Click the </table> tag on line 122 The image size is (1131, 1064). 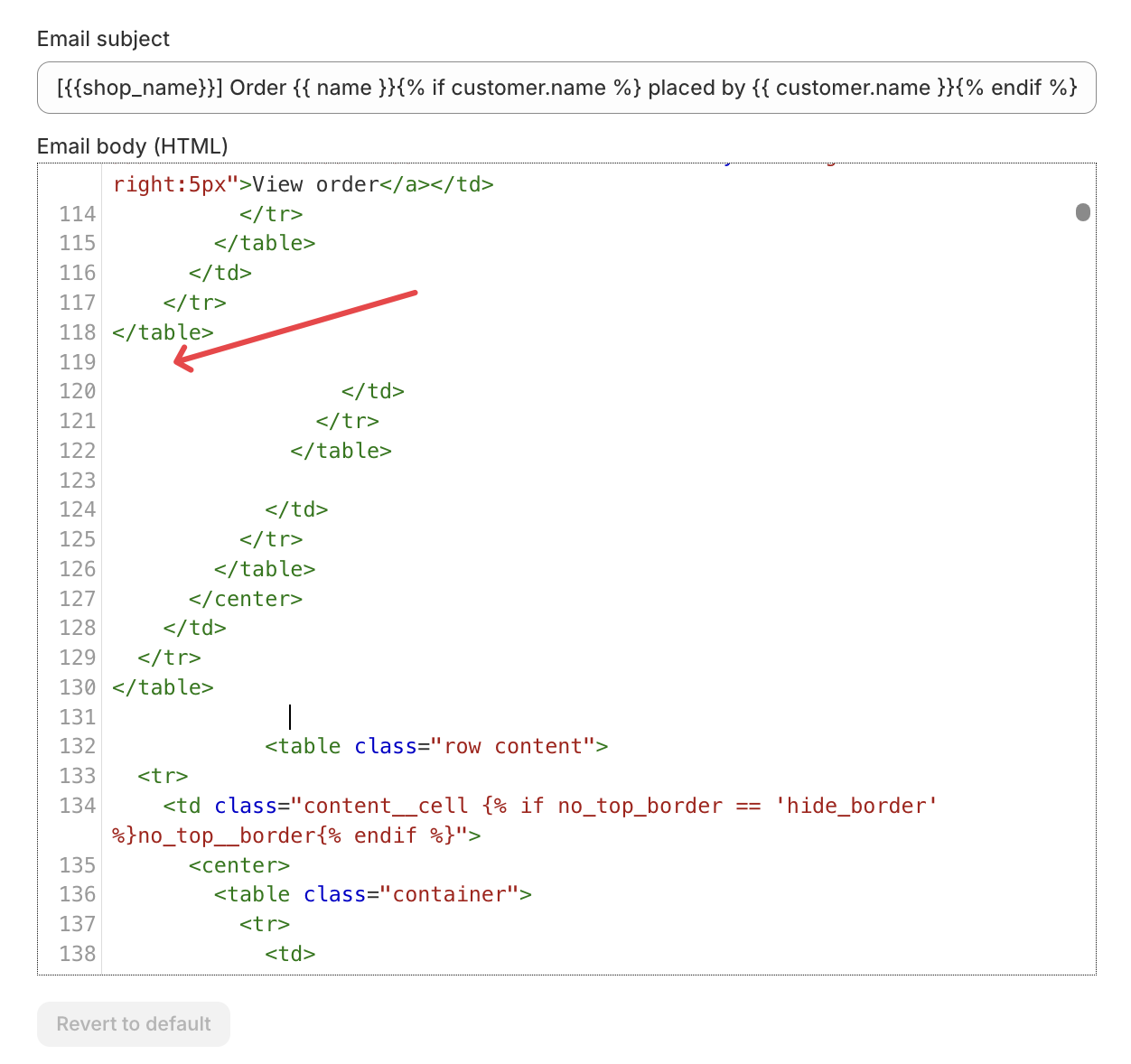tap(341, 451)
